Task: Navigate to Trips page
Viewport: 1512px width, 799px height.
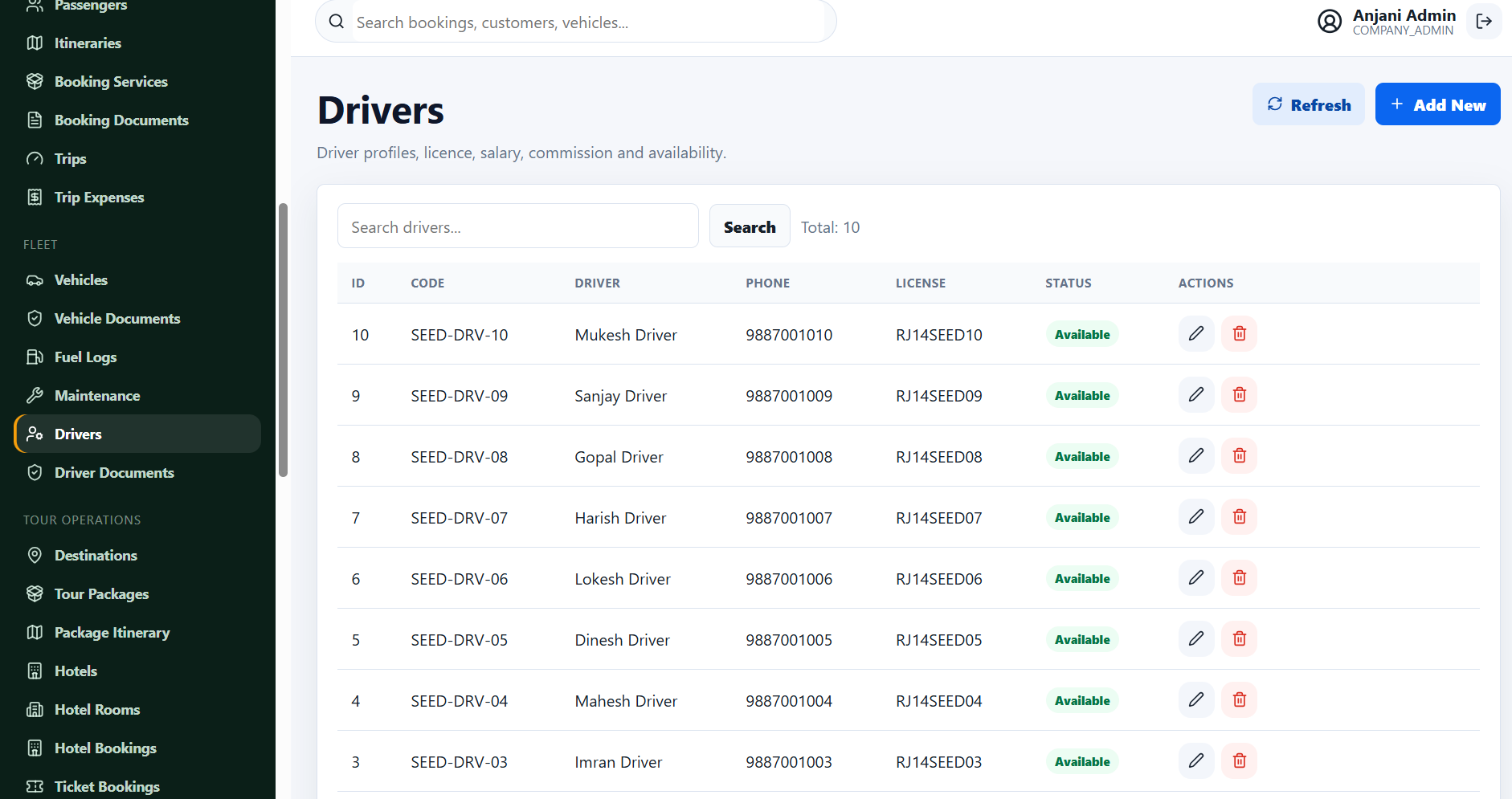Action: pyautogui.click(x=137, y=159)
